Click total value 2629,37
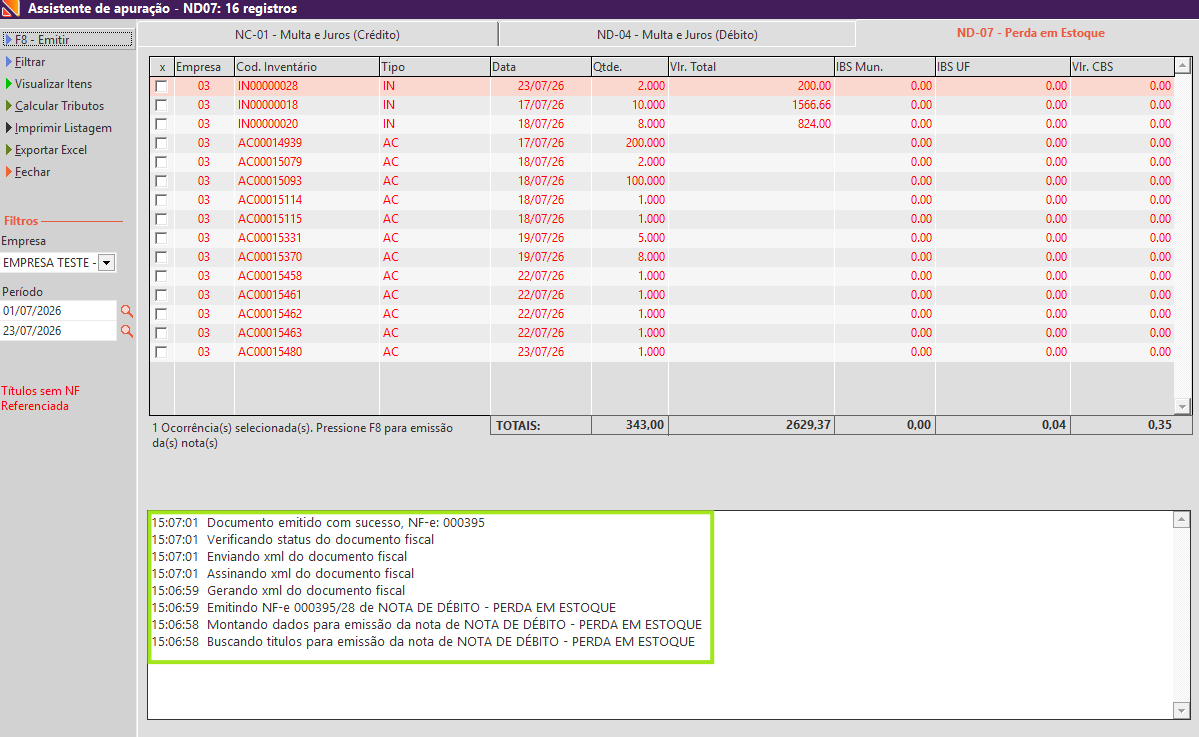This screenshot has height=737, width=1199. coord(808,425)
